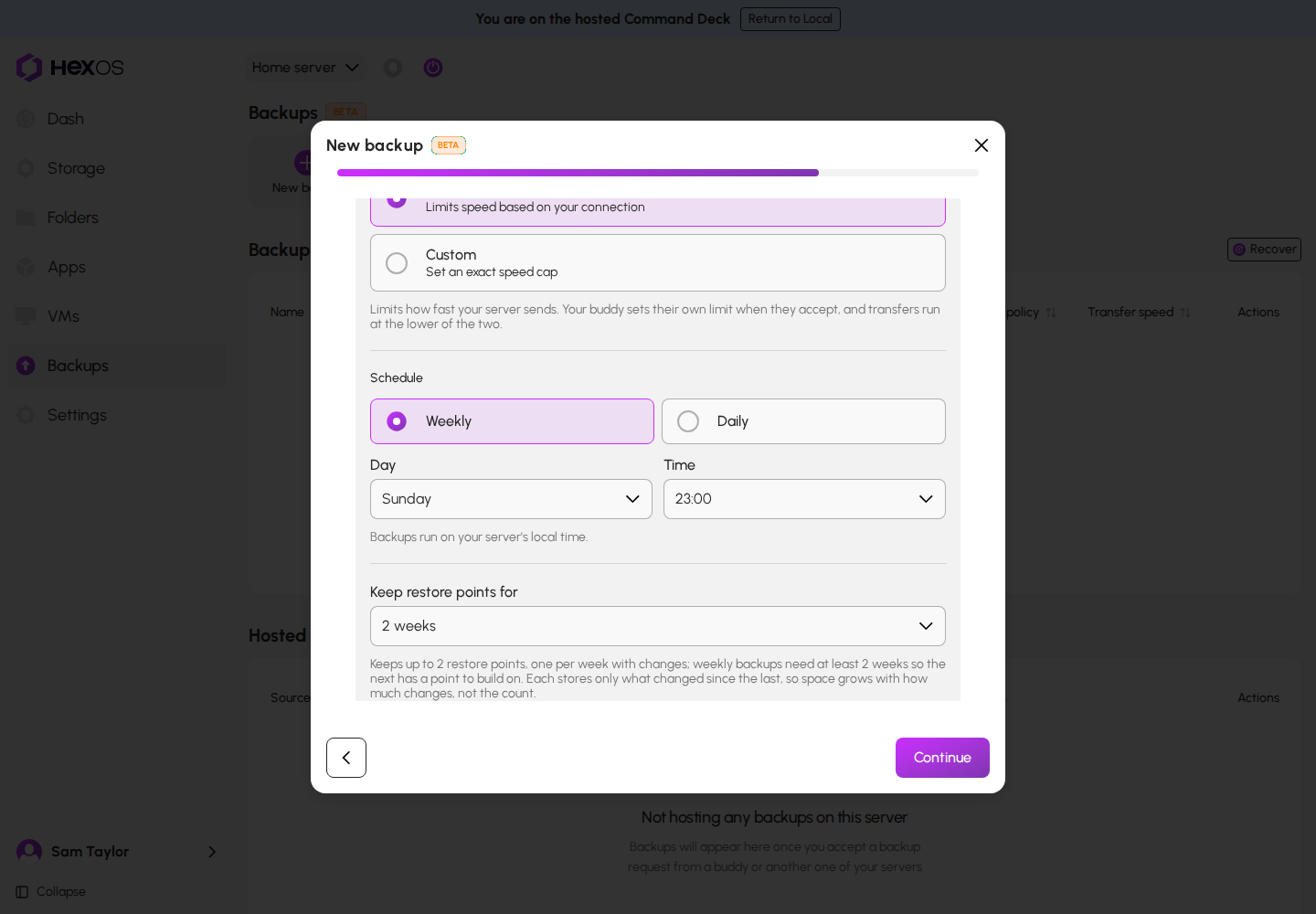Close the New backup dialog with the X
1316x914 pixels.
point(982,145)
